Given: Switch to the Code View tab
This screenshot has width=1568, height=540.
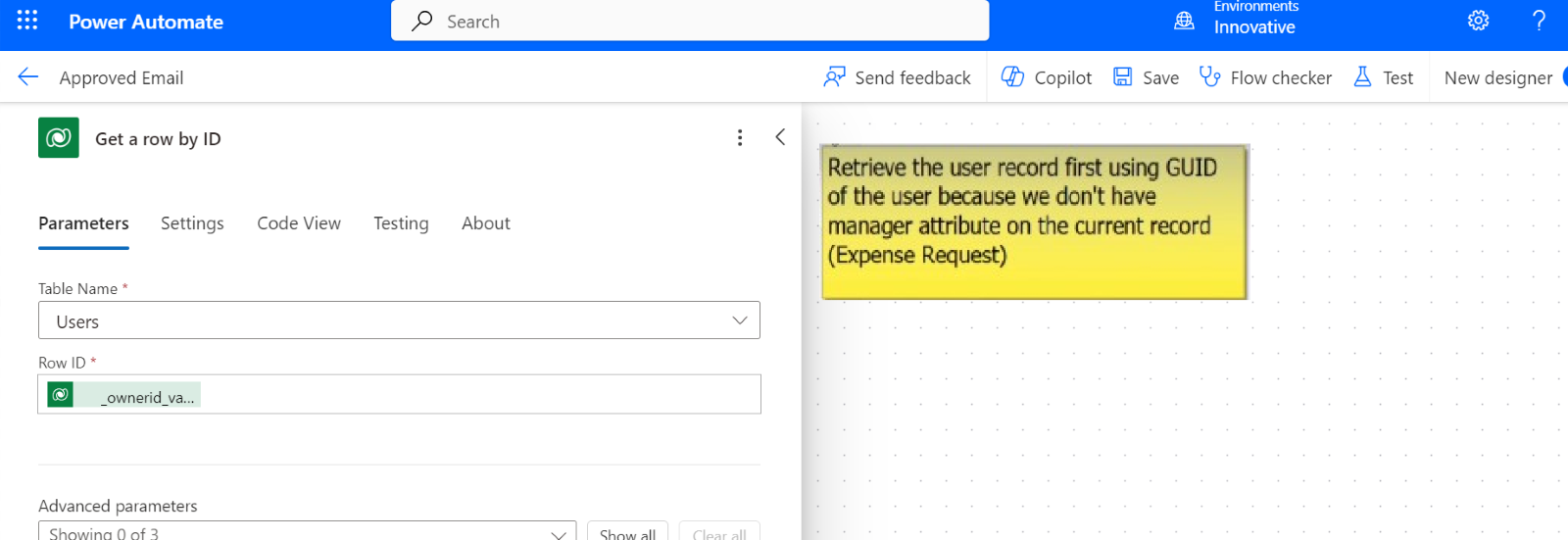Looking at the screenshot, I should click(299, 223).
